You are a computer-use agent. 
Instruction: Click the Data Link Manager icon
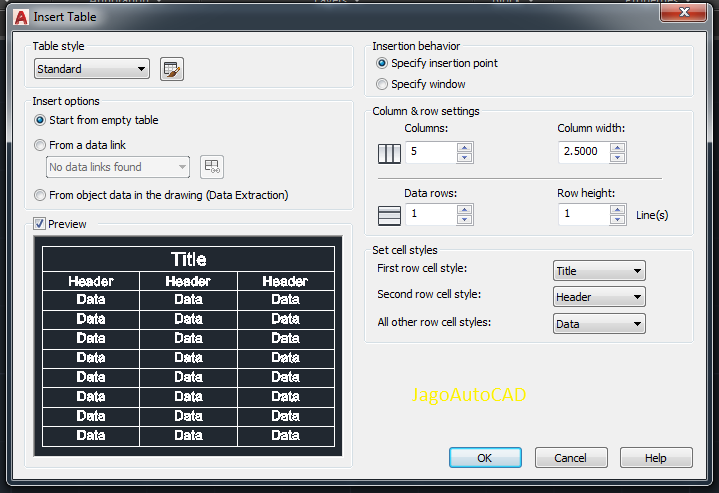212,166
